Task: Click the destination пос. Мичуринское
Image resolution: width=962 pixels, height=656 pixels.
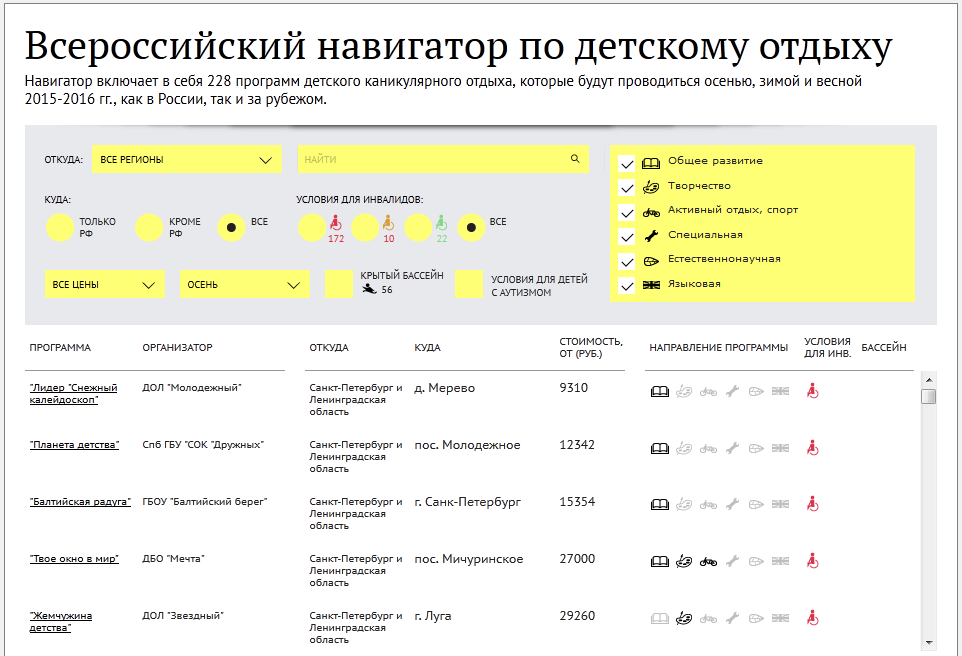Action: [x=469, y=559]
